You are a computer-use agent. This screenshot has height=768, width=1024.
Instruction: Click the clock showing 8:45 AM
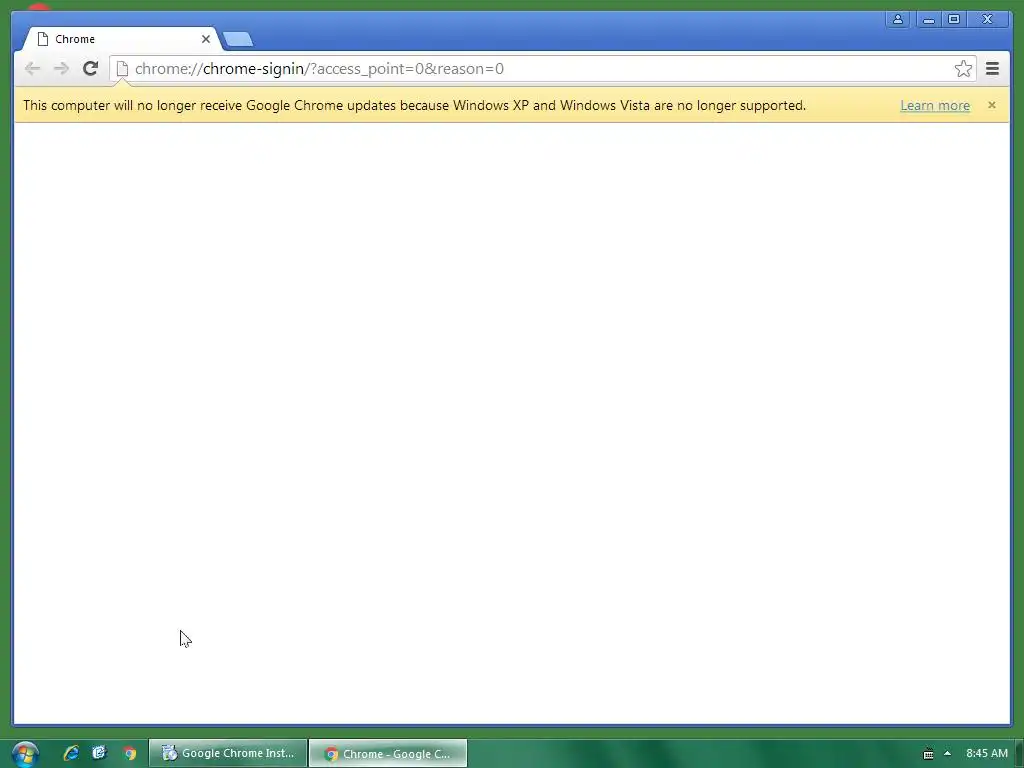pyautogui.click(x=987, y=753)
